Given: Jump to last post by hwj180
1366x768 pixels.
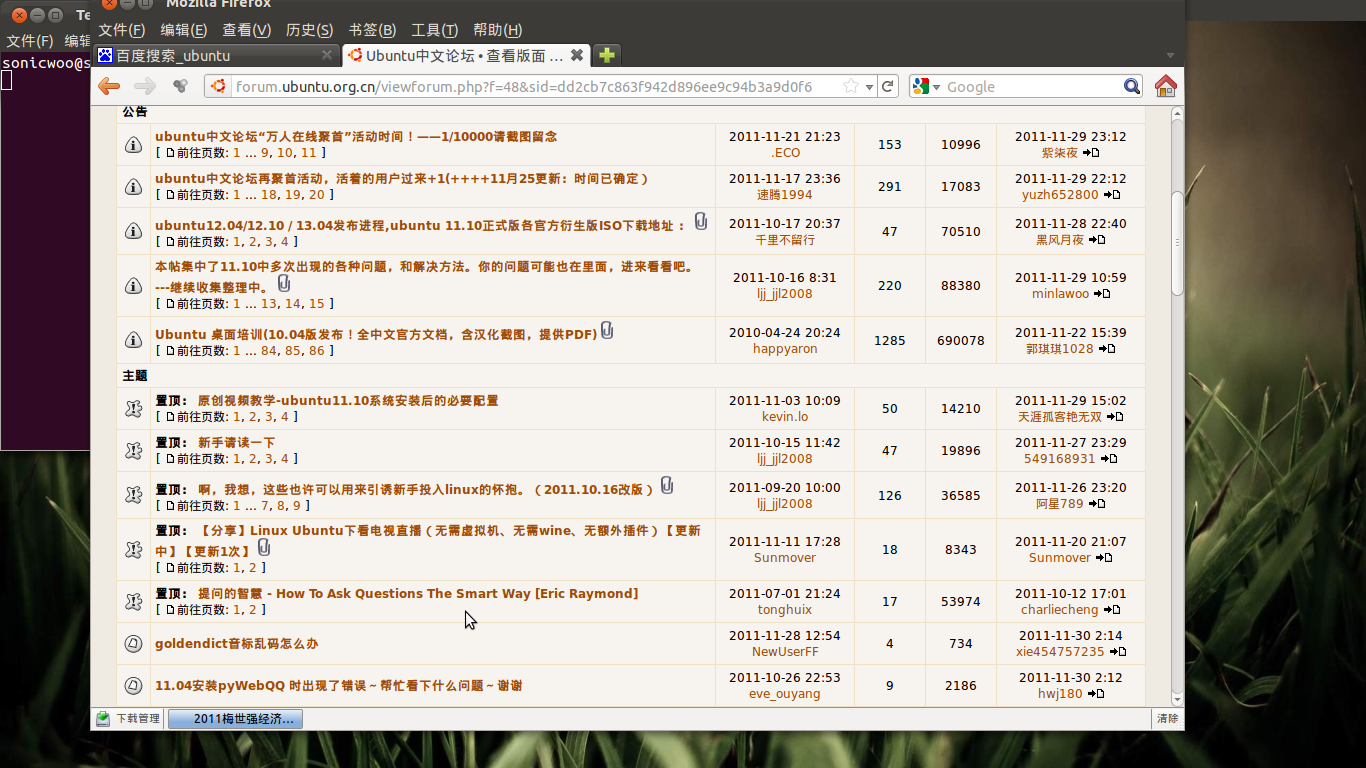Looking at the screenshot, I should tap(1096, 694).
